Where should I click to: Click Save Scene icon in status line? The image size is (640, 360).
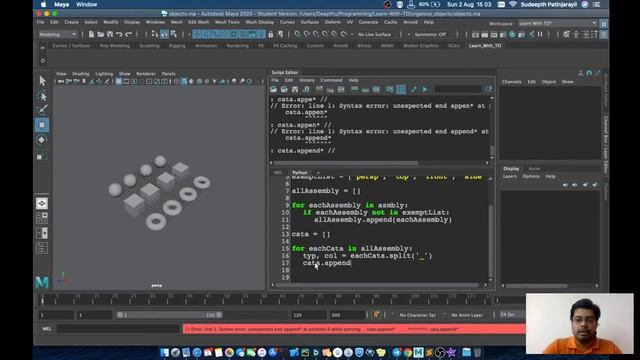click(x=110, y=35)
